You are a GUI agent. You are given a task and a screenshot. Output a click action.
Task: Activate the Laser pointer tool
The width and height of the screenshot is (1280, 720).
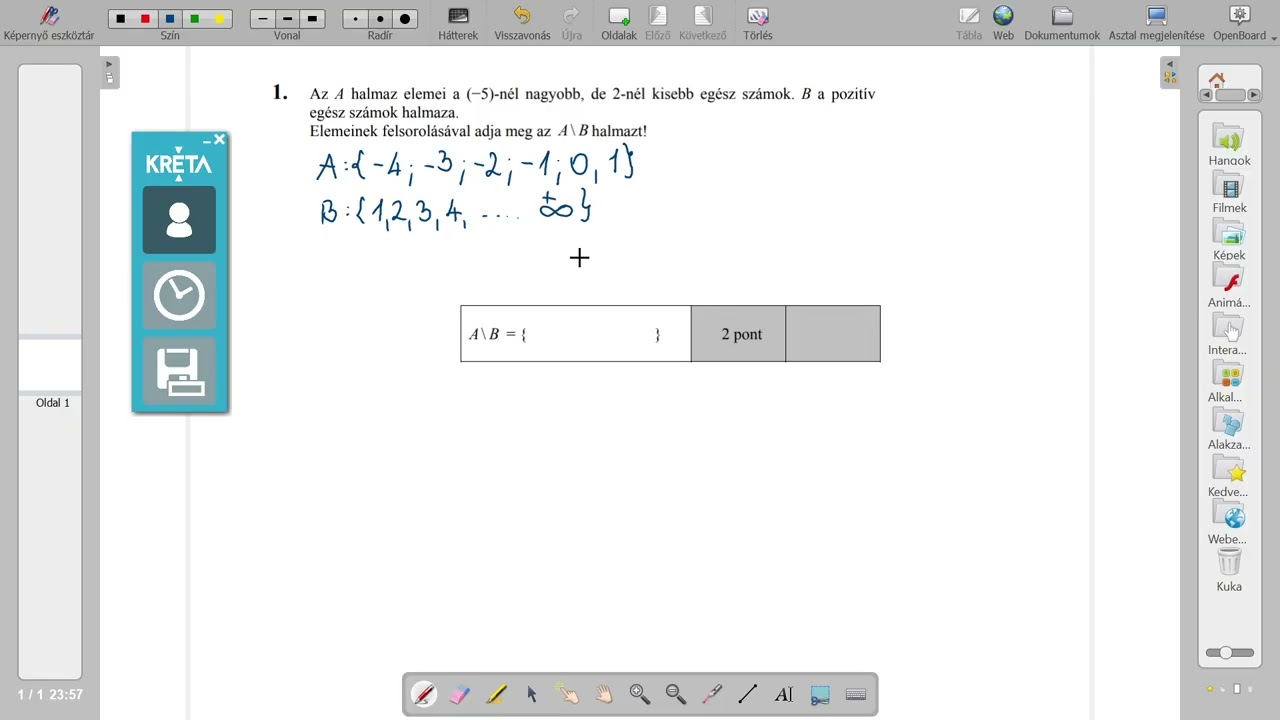pos(712,694)
